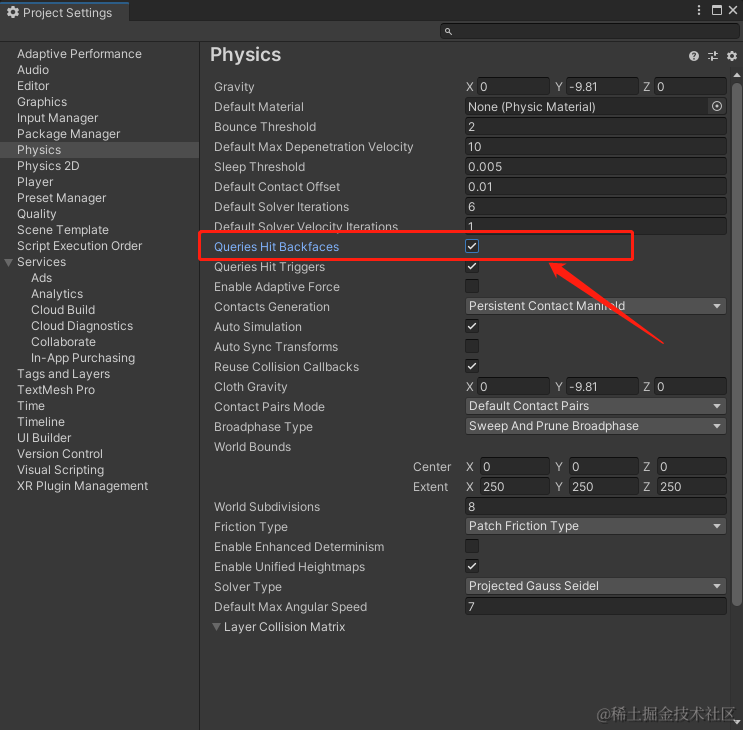Select Physics 2D settings category
This screenshot has width=743, height=730.
(x=48, y=166)
